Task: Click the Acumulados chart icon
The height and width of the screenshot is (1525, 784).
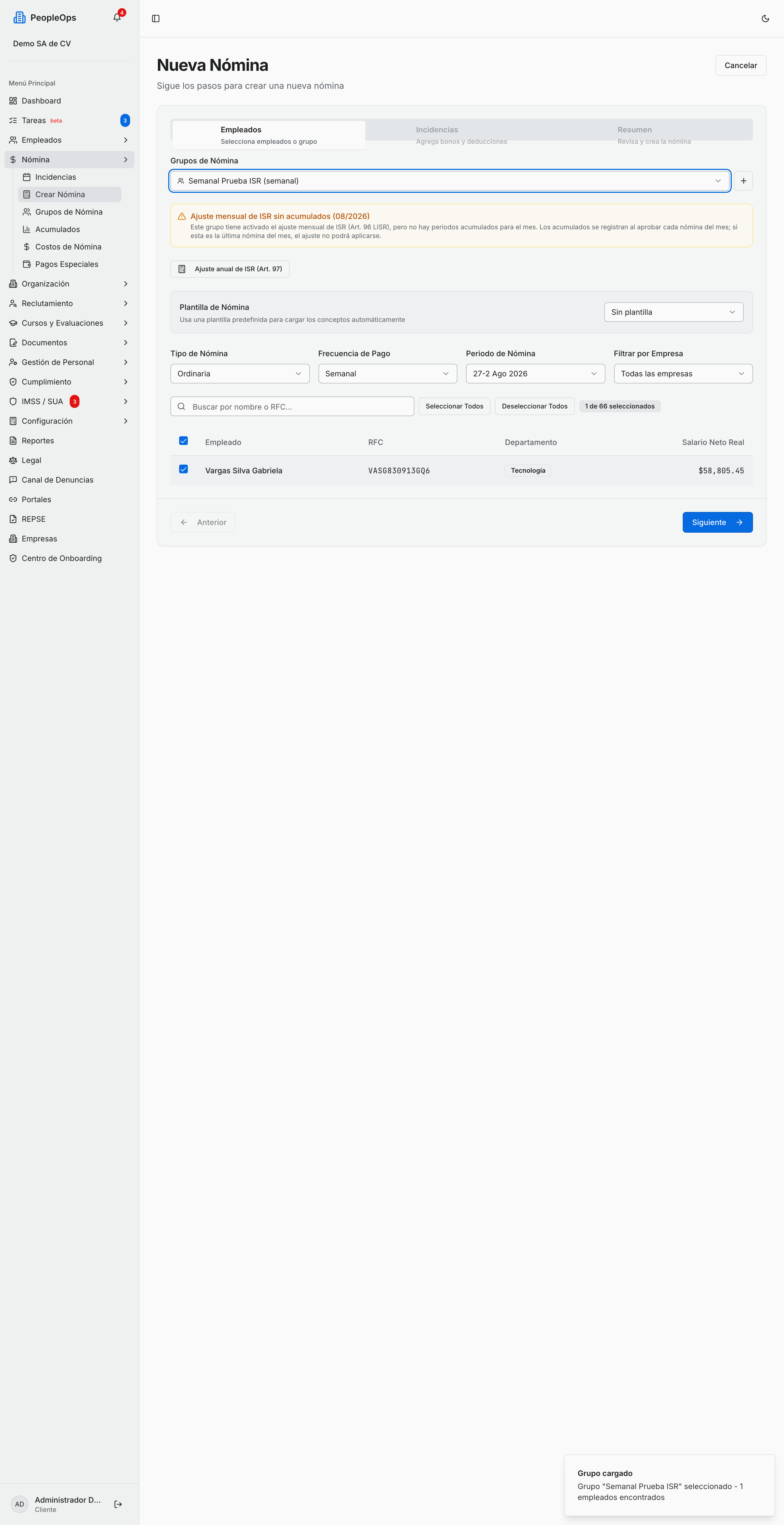Action: (x=27, y=229)
